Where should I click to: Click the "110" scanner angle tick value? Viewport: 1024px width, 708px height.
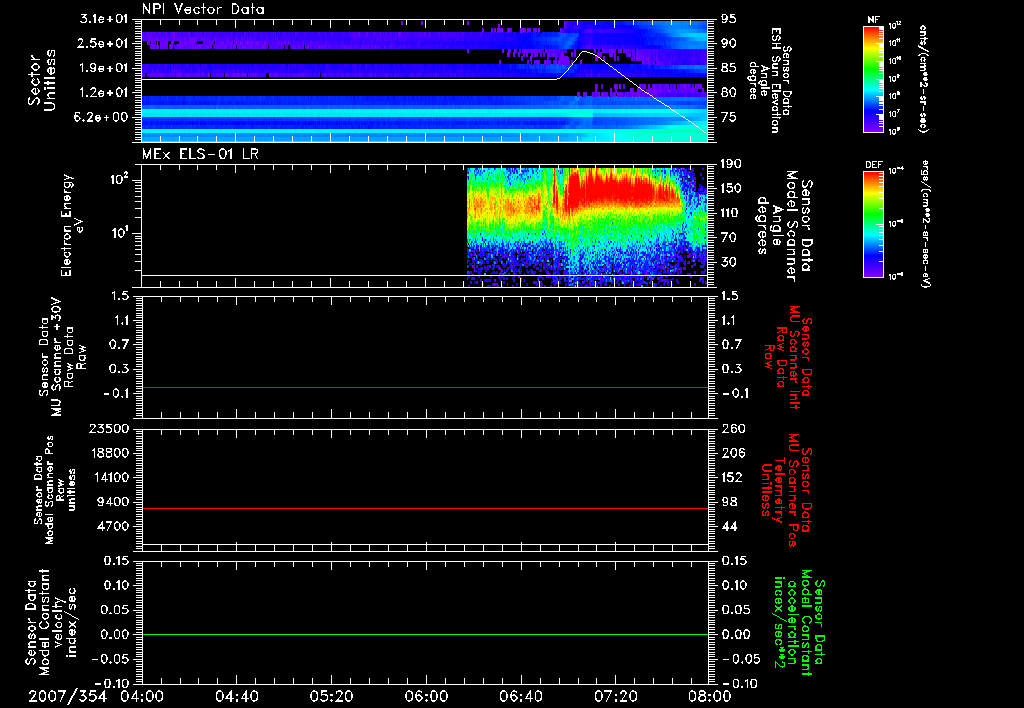click(732, 213)
